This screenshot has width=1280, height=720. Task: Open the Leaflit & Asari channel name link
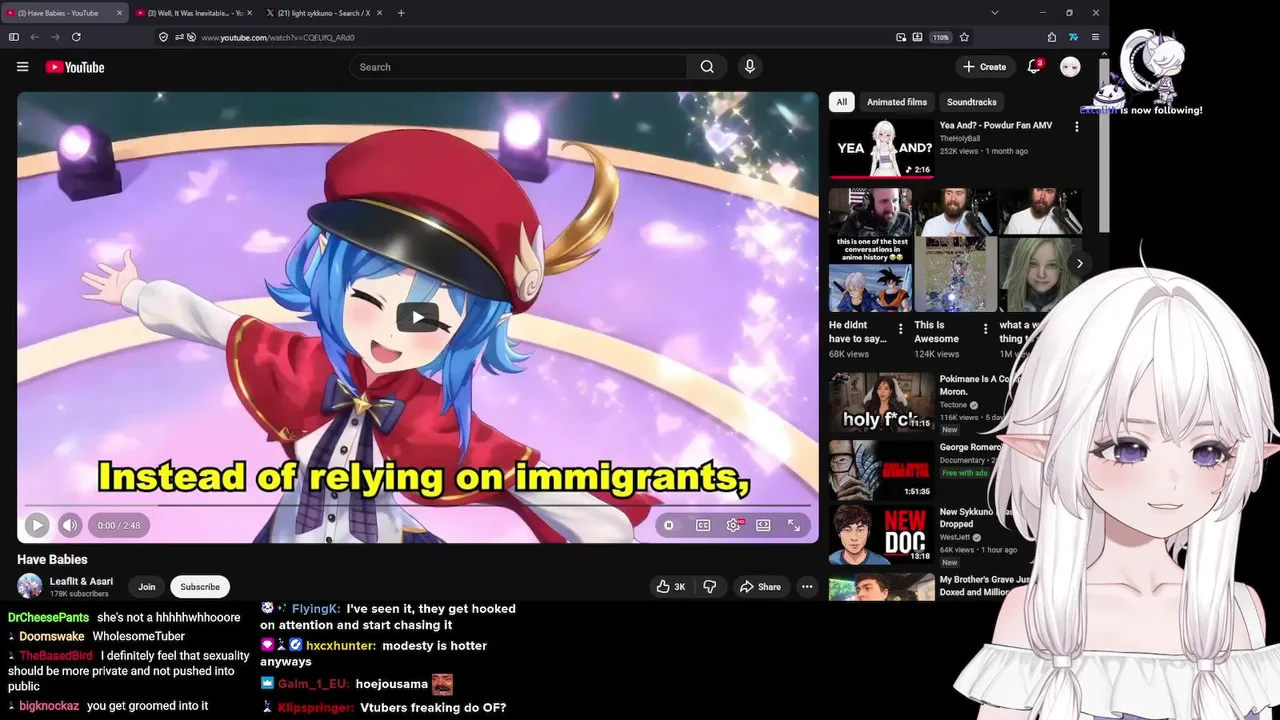81,581
